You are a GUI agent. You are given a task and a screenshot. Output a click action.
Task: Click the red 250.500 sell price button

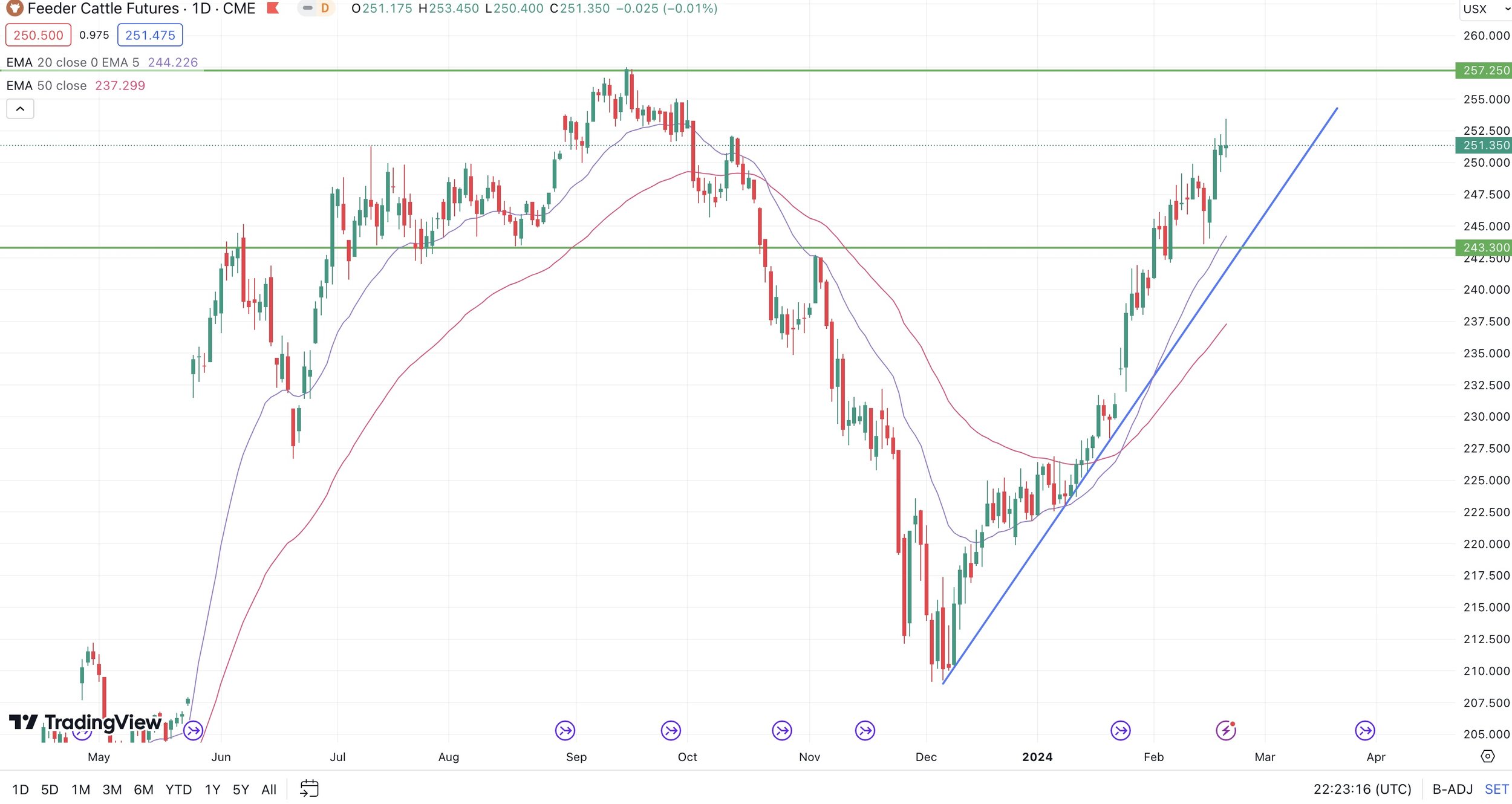point(38,35)
